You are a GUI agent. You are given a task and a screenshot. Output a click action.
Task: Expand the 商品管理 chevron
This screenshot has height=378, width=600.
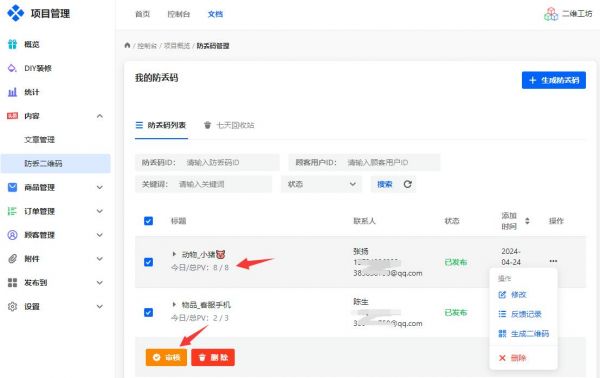tap(100, 187)
